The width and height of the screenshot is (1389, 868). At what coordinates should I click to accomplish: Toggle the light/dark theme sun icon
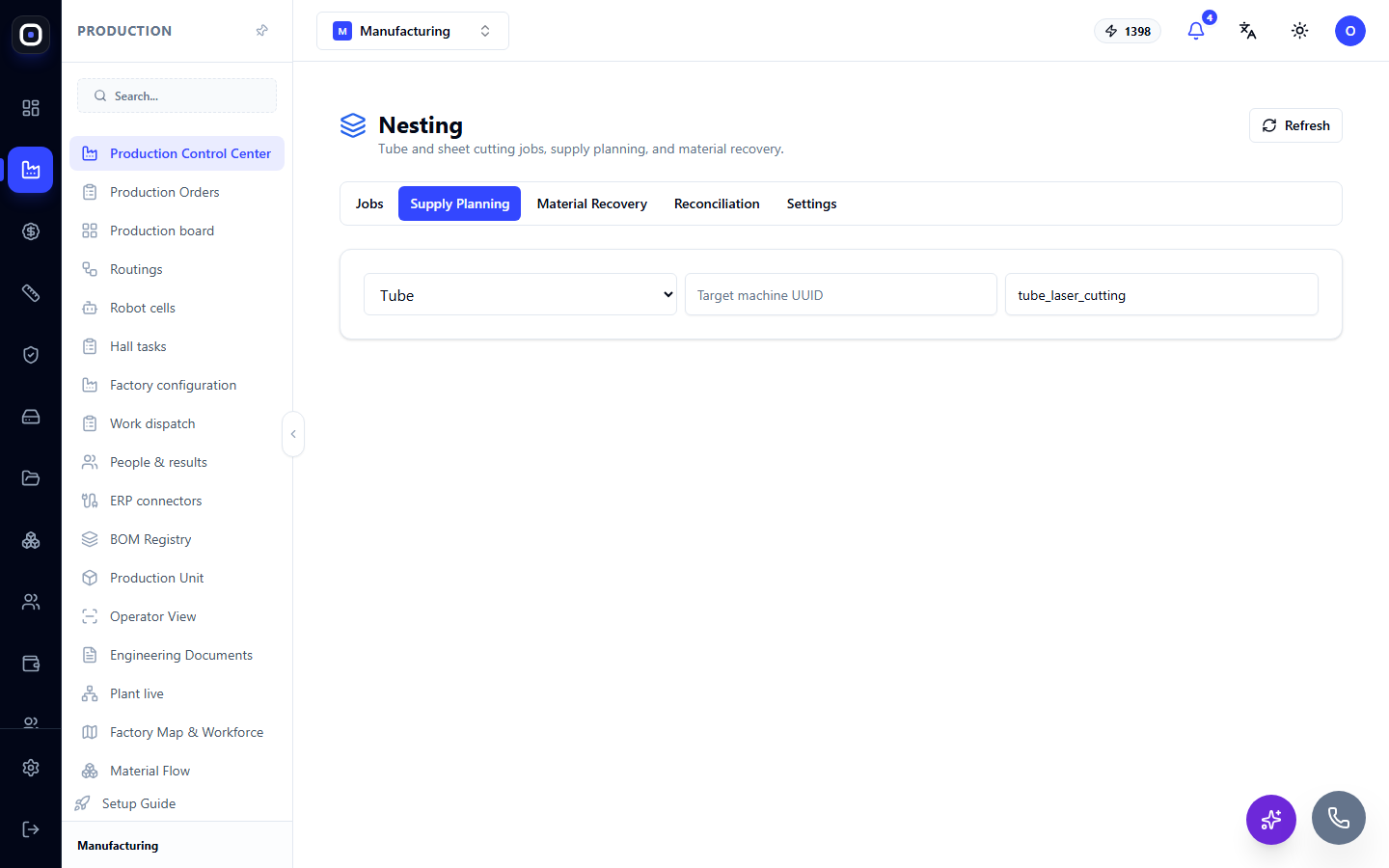tap(1300, 31)
